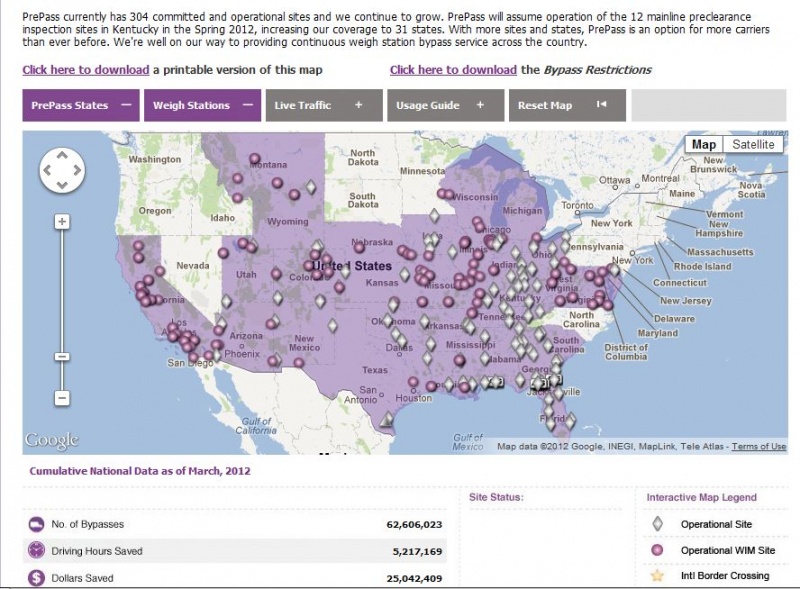Image resolution: width=800 pixels, height=589 pixels.
Task: Click the map pan control compass
Action: (62, 171)
